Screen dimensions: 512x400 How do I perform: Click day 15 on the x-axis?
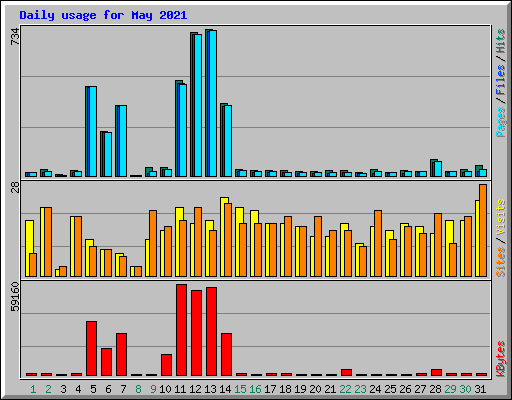coord(240,389)
